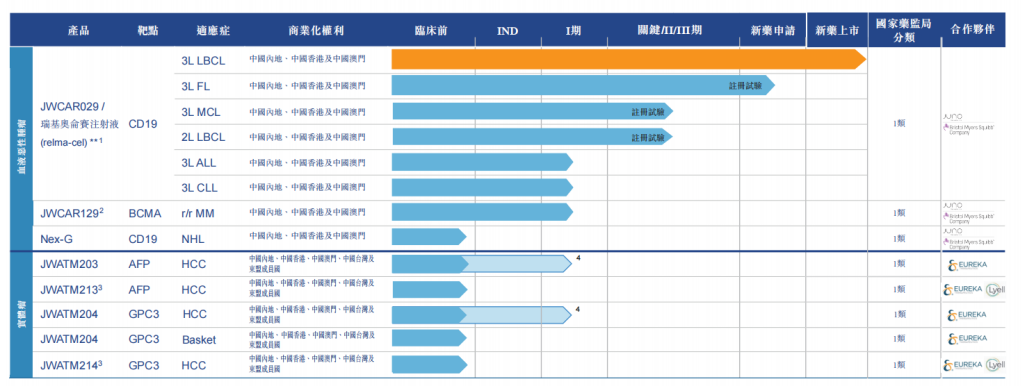Viewport: 1027px width, 386px height.
Task: Click the Nex-G product name
Action: (x=56, y=239)
